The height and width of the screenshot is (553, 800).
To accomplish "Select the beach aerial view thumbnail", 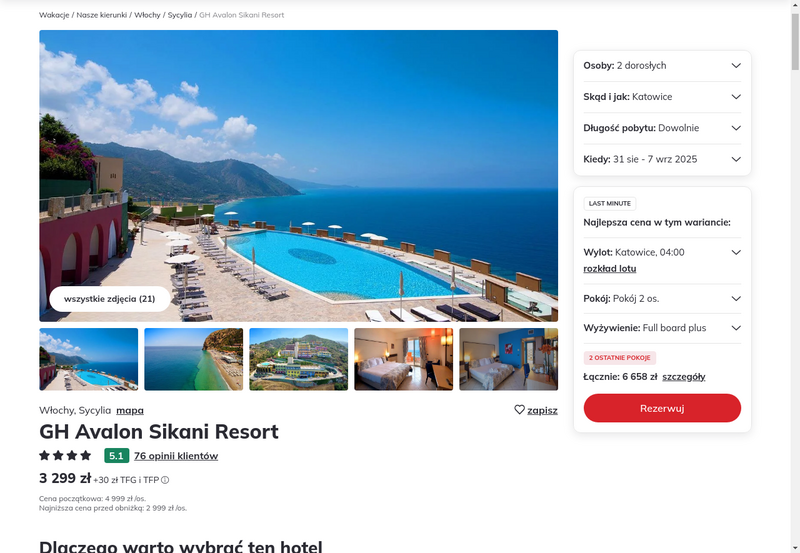I will click(194, 359).
